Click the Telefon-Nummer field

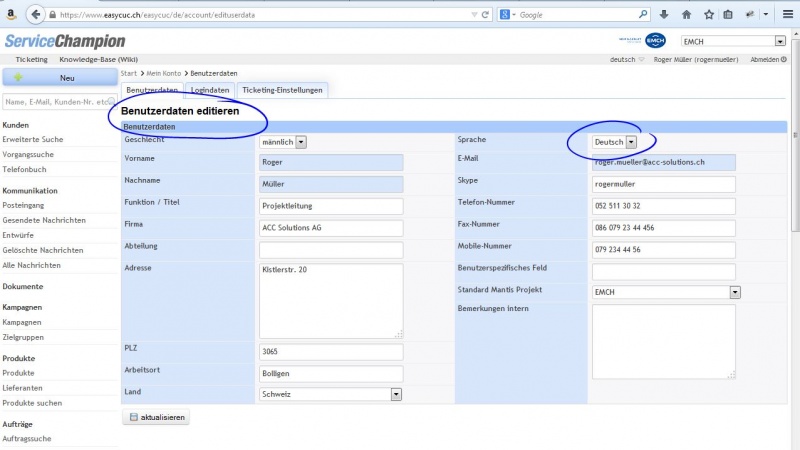click(664, 206)
